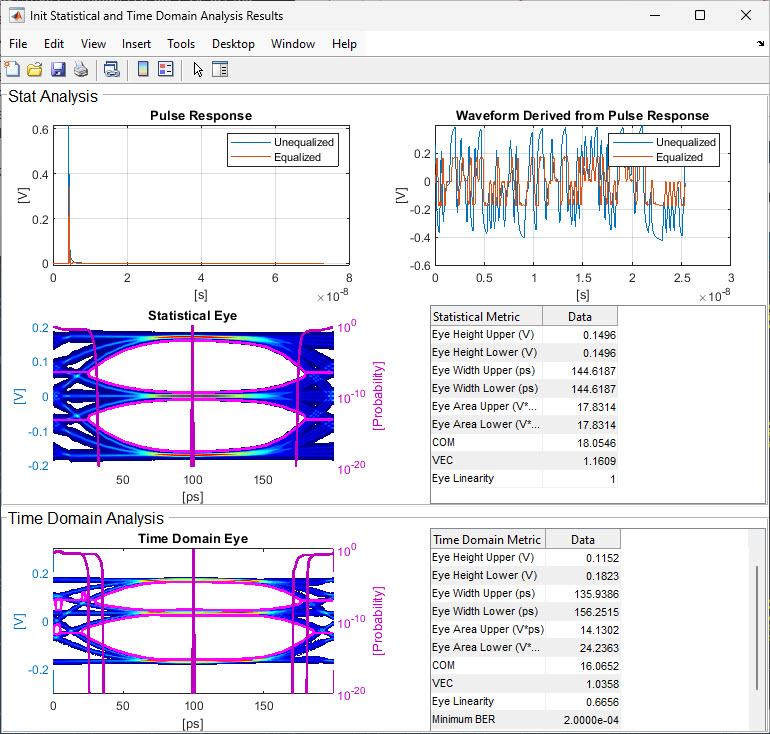The width and height of the screenshot is (770, 734).
Task: Open the Tools menu
Action: tap(181, 44)
